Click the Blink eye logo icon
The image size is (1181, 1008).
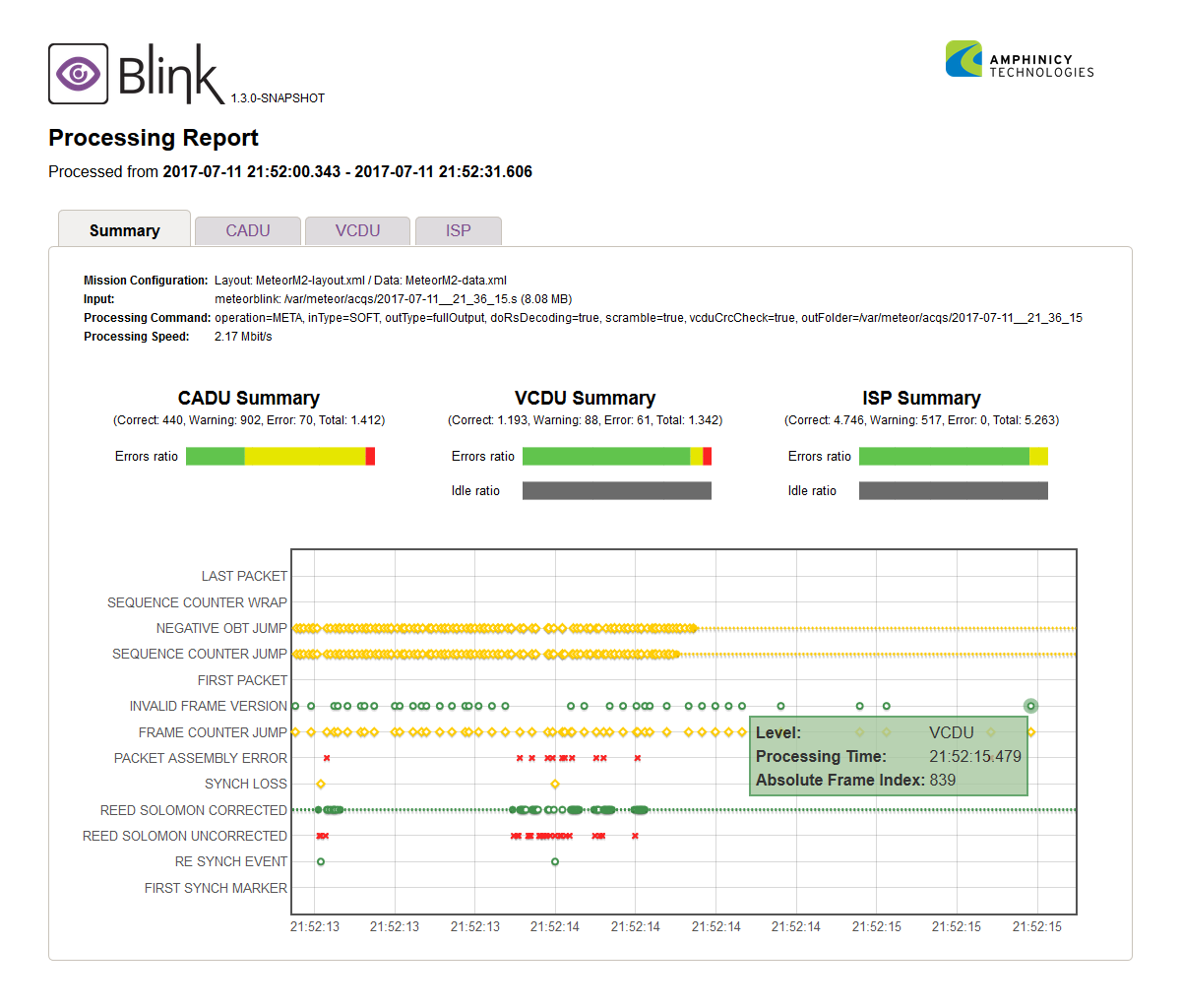tap(78, 73)
